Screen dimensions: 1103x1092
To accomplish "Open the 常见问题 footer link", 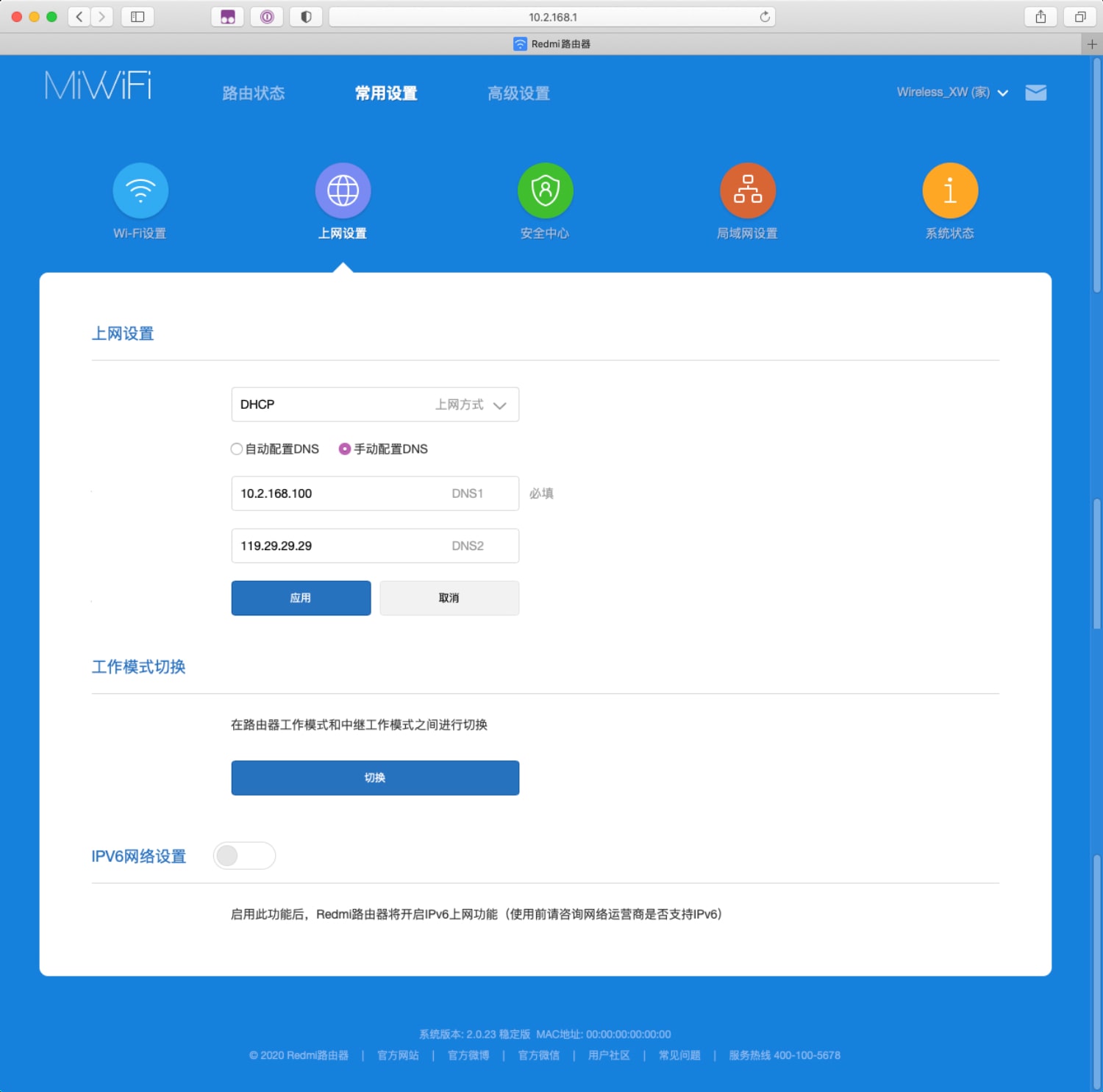I will tap(678, 1055).
